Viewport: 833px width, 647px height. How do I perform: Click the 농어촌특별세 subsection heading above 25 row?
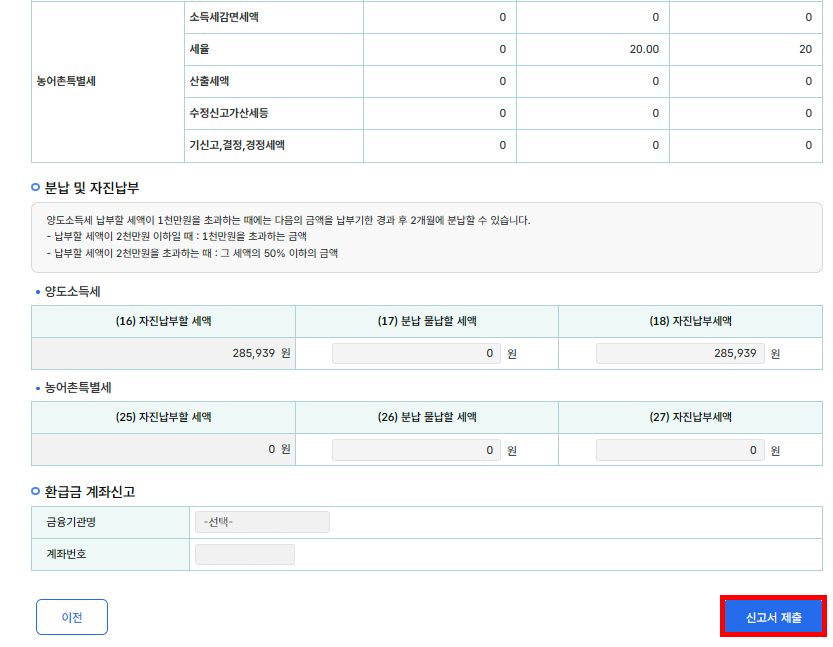[x=78, y=388]
